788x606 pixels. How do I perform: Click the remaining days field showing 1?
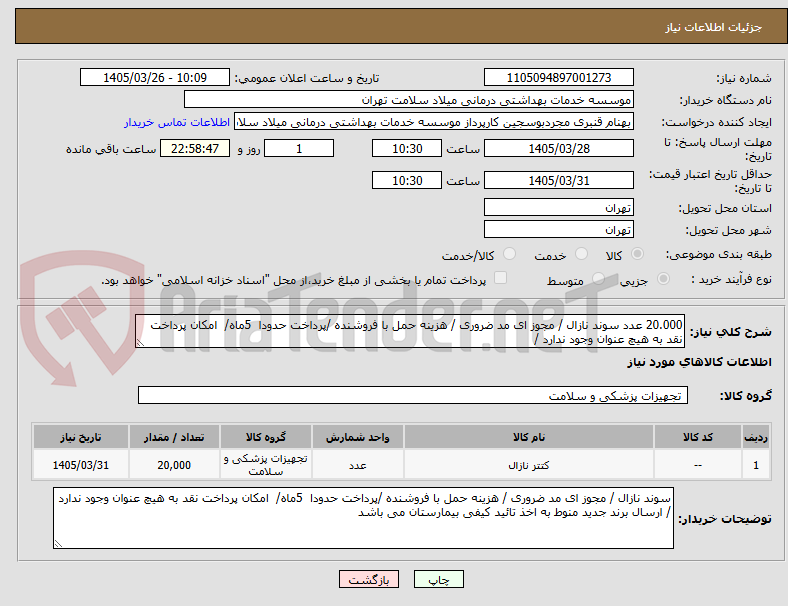point(299,149)
